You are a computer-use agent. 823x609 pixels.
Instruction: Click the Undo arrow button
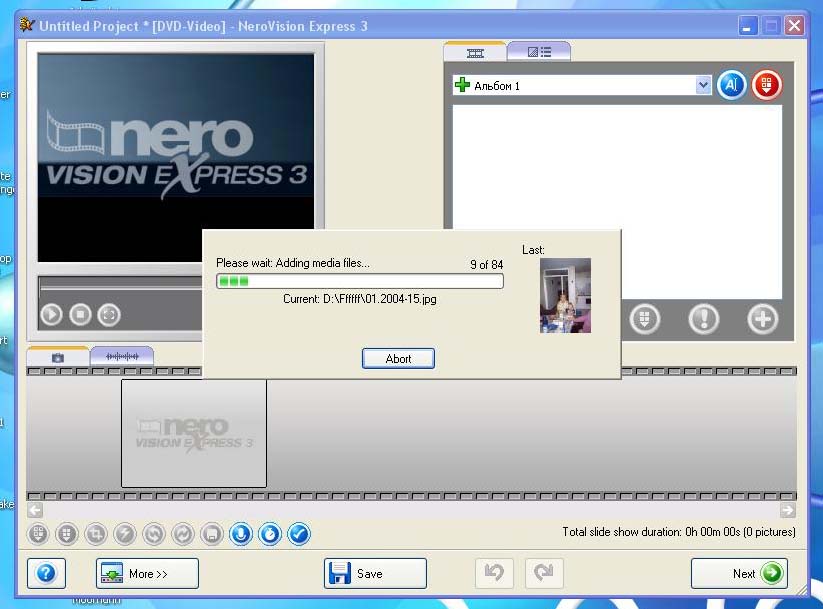click(x=494, y=573)
